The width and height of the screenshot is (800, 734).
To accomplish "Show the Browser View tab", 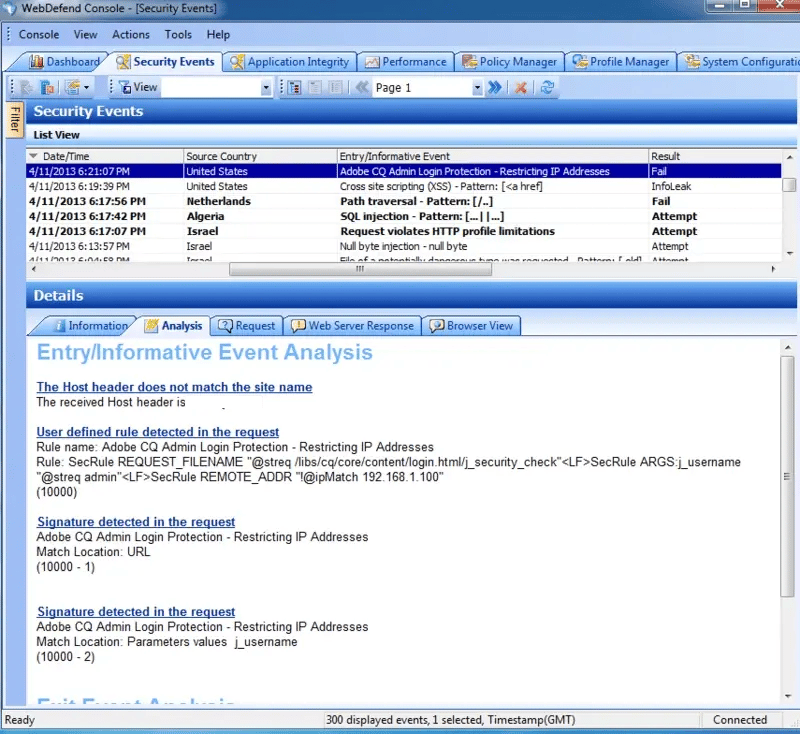I will coord(471,326).
